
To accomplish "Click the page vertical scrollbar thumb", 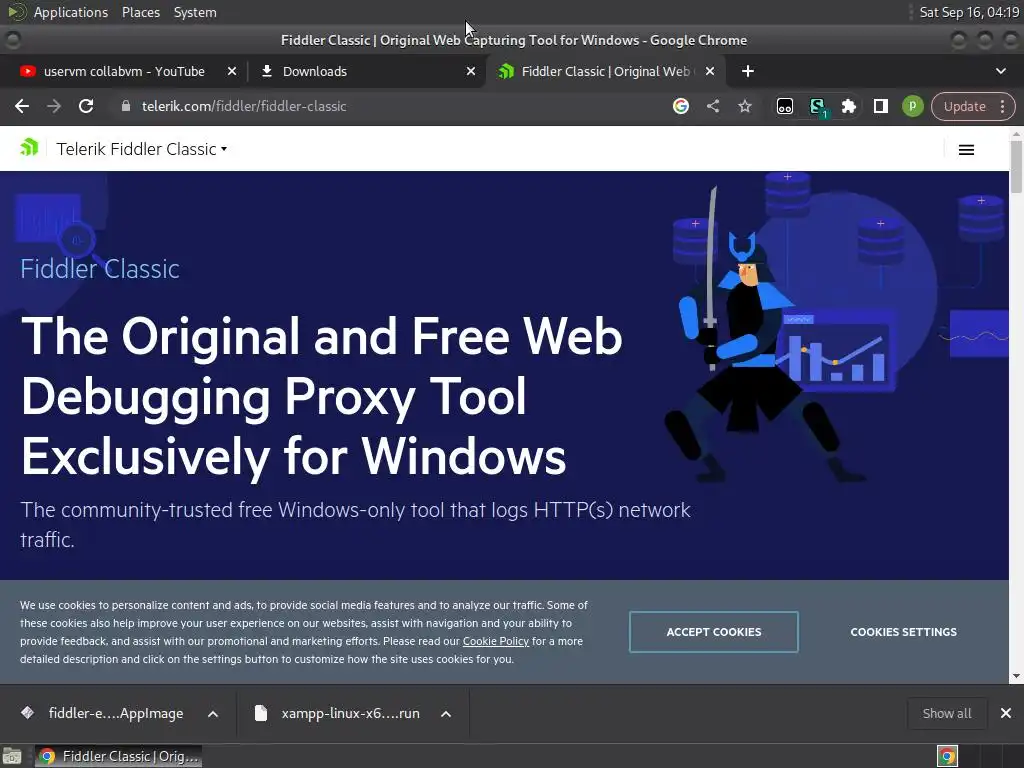I will 1016,167.
